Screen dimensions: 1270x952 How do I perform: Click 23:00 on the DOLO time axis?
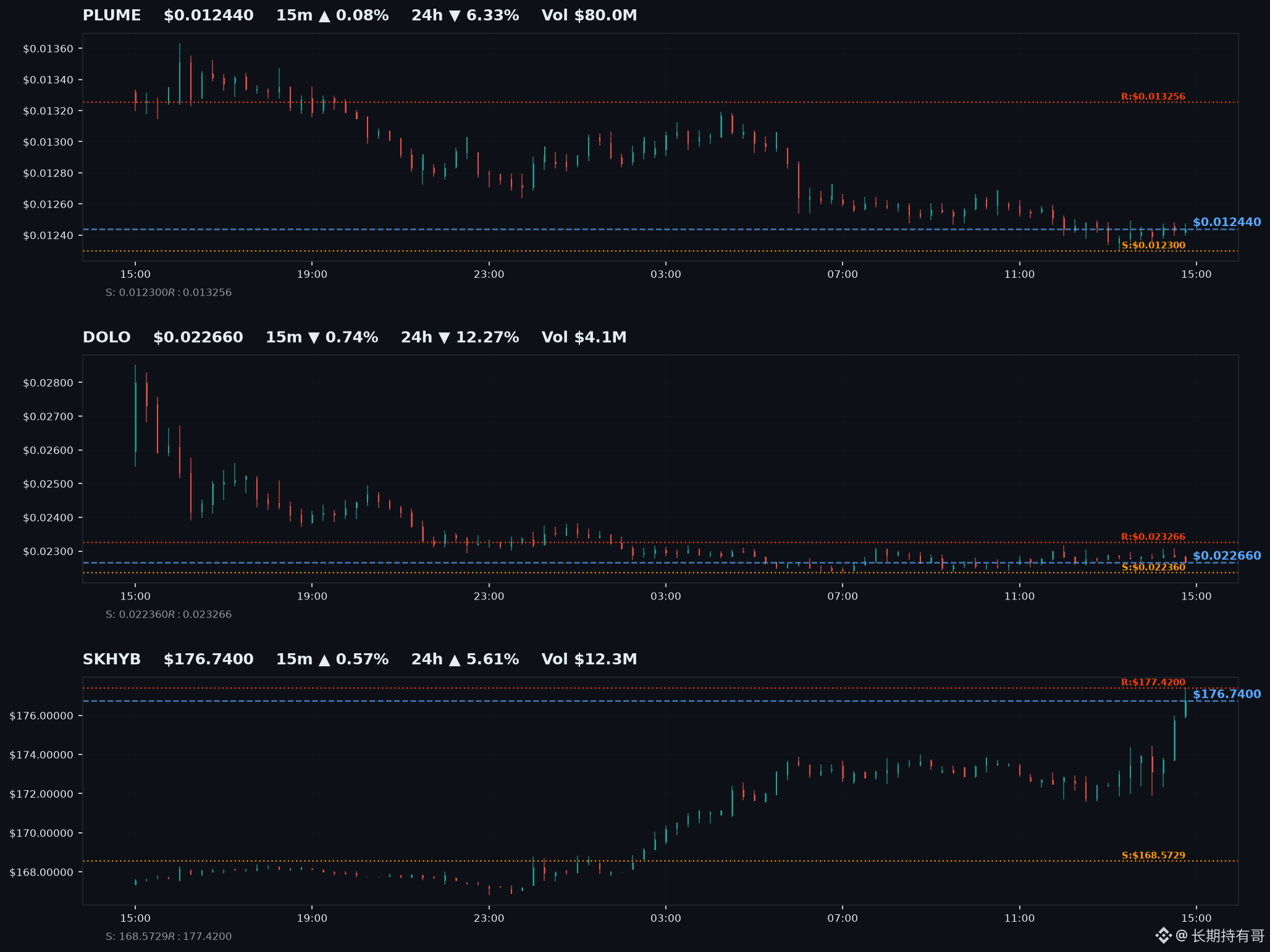coord(489,596)
